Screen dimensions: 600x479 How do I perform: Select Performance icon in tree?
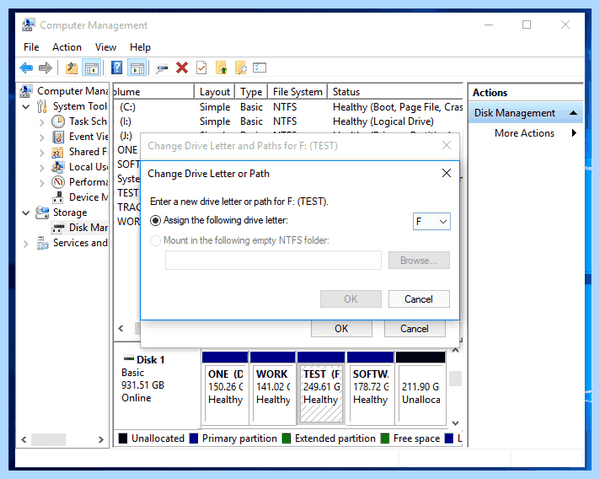coord(58,182)
